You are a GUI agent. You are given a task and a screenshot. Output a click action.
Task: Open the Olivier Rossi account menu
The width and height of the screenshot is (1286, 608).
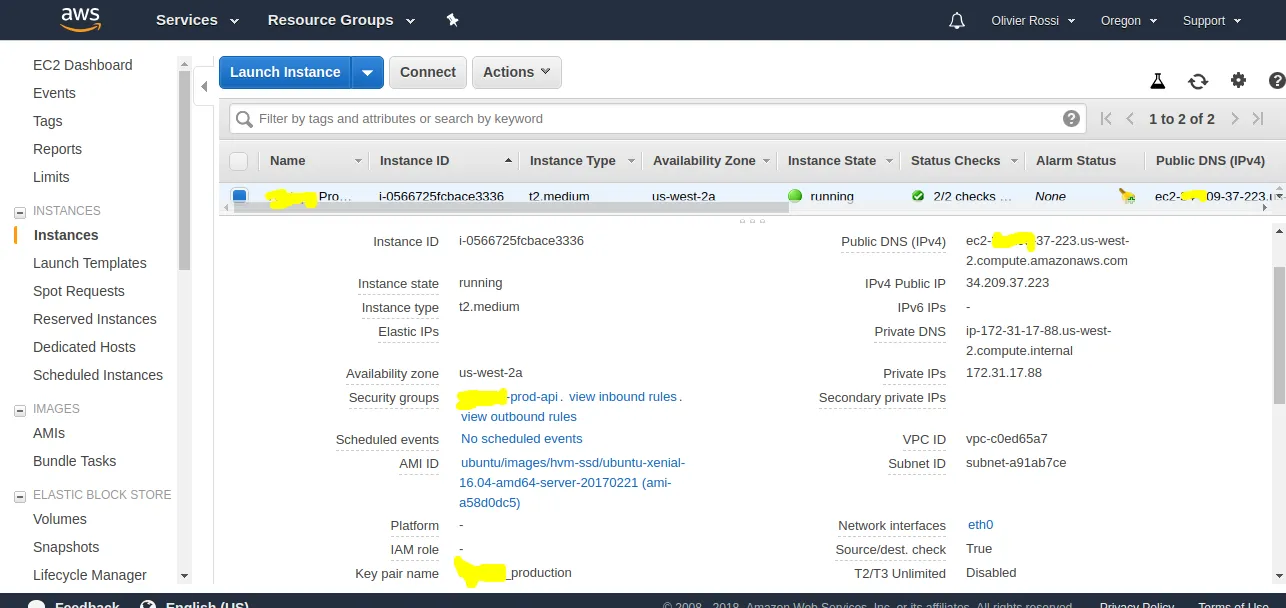[1033, 20]
